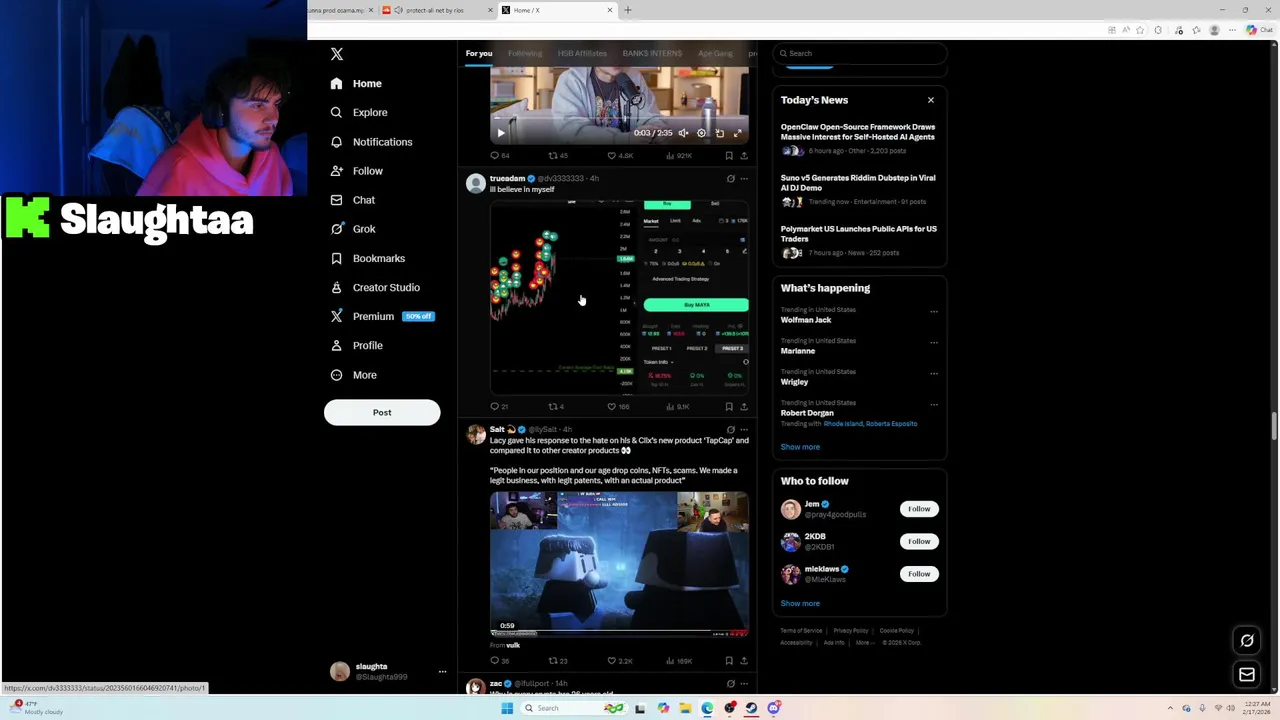This screenshot has width=1280, height=720.
Task: Open more options for Wrigley trend
Action: click(x=934, y=373)
